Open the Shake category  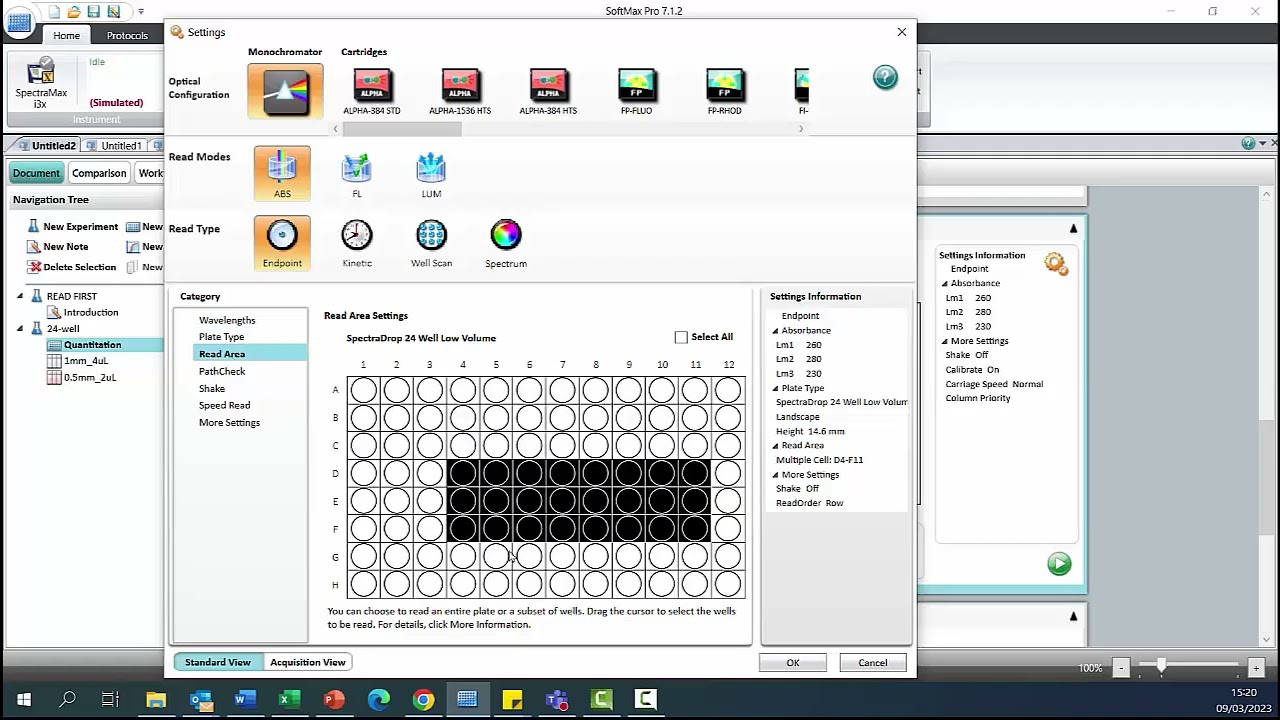coord(211,388)
